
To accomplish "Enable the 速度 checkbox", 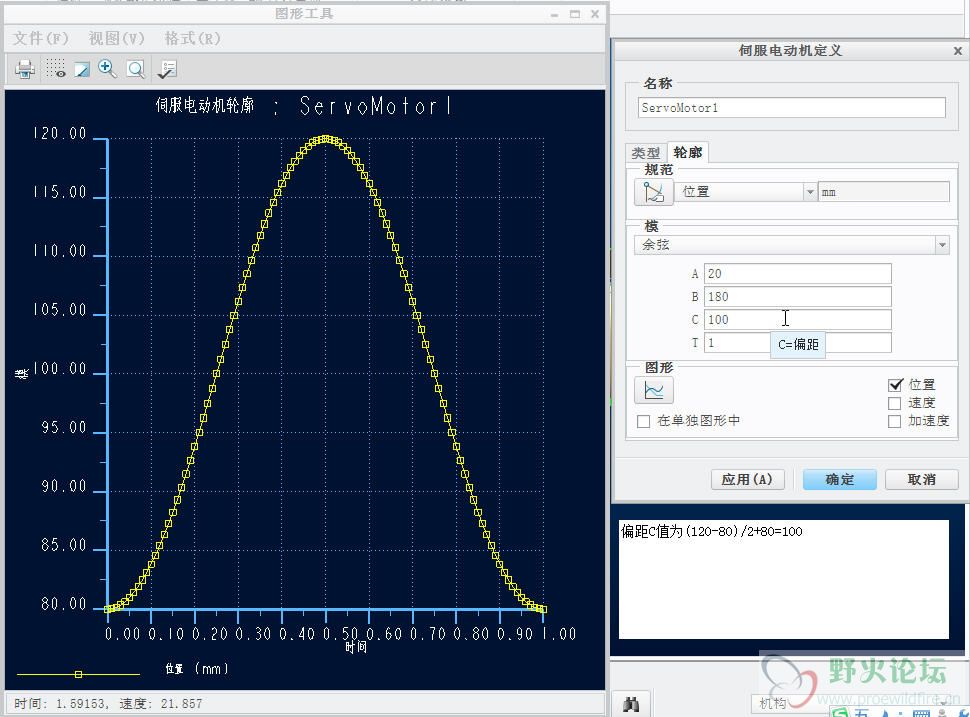I will pyautogui.click(x=895, y=403).
